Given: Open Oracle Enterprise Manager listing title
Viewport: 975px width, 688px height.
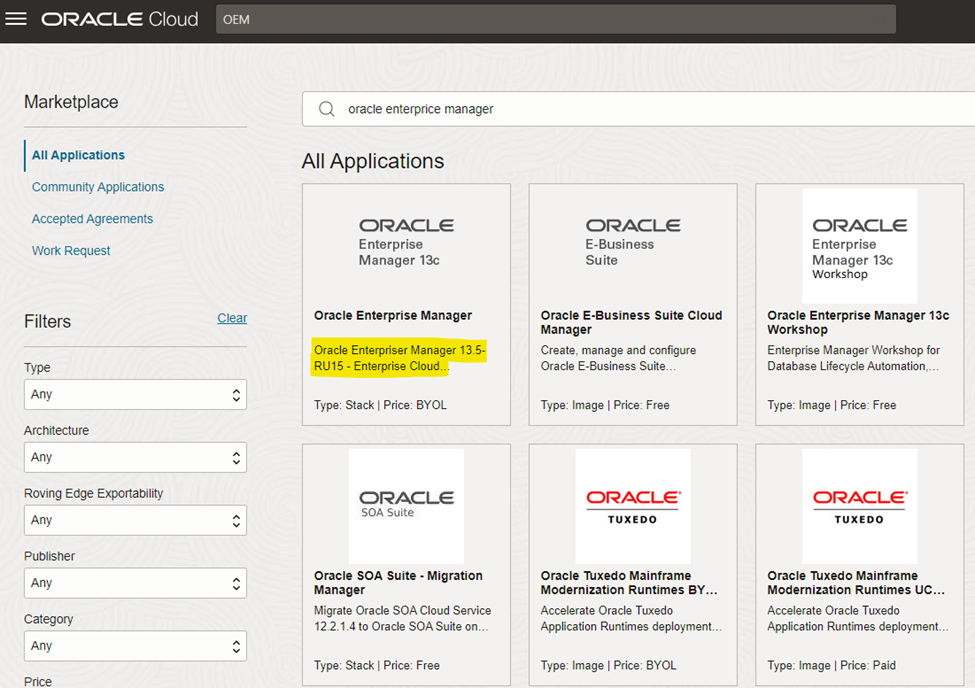Looking at the screenshot, I should [x=392, y=315].
